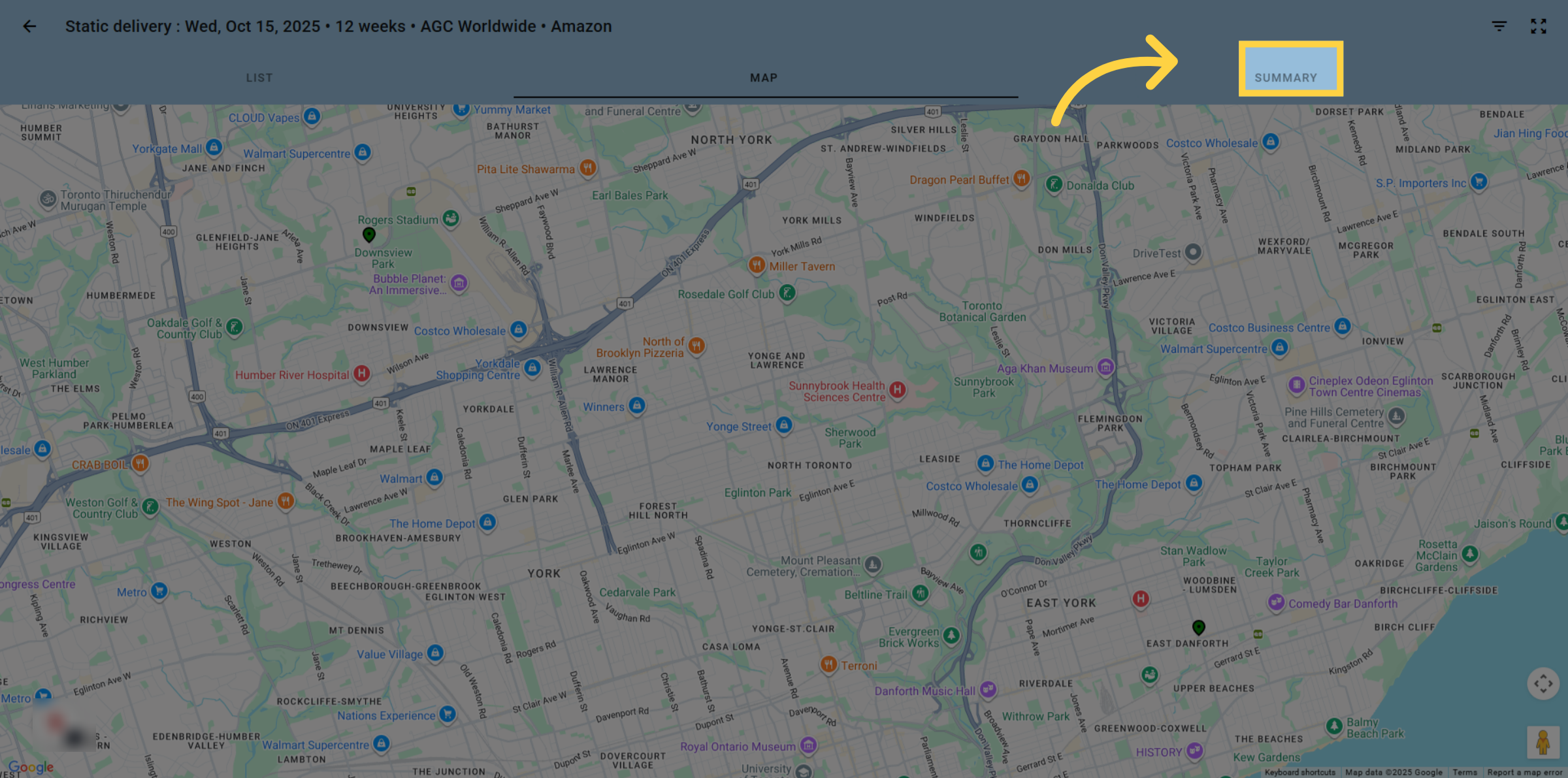Open the map camera controls button

tap(1543, 684)
